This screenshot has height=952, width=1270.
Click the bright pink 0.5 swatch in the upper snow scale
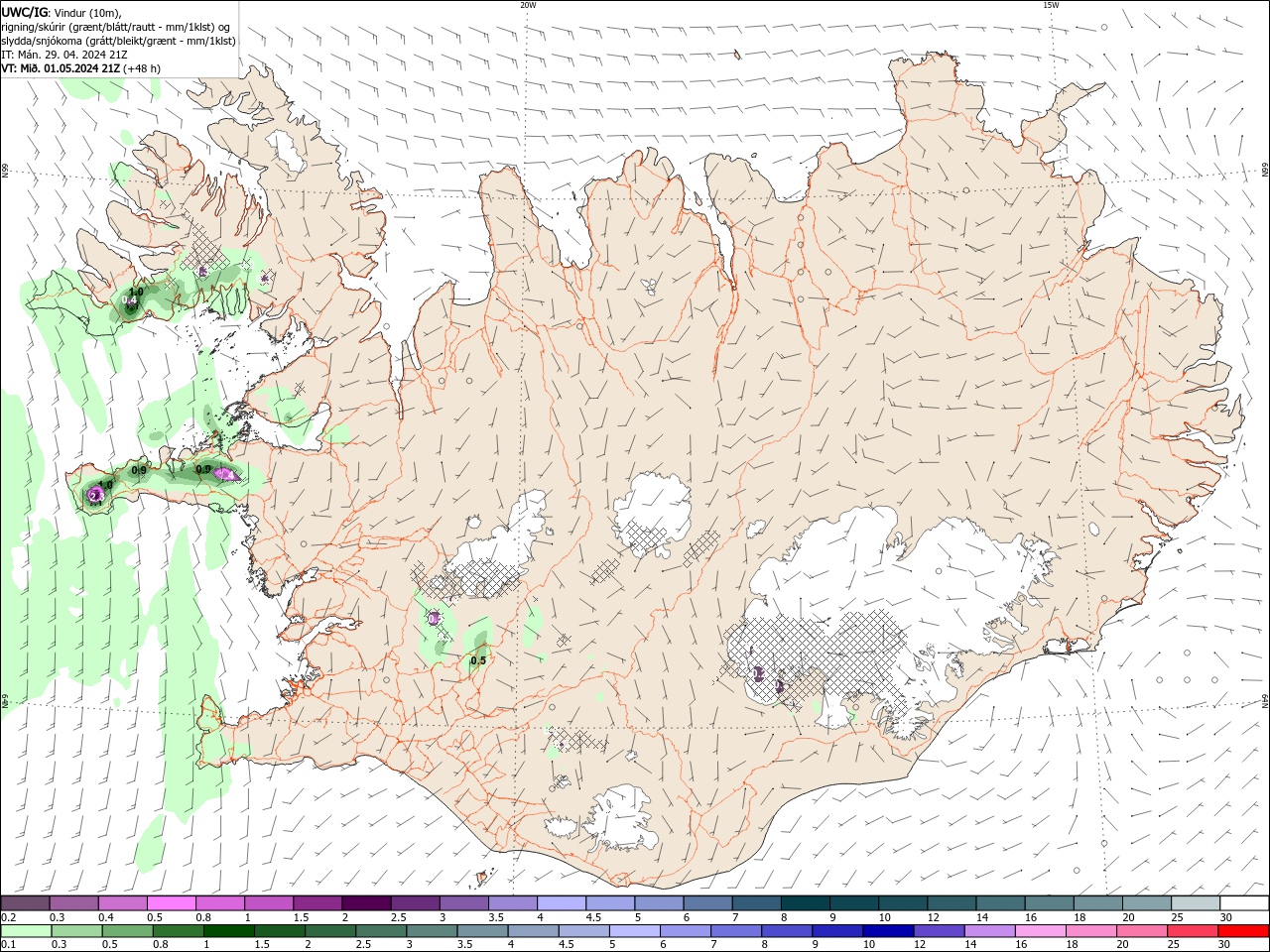(171, 903)
